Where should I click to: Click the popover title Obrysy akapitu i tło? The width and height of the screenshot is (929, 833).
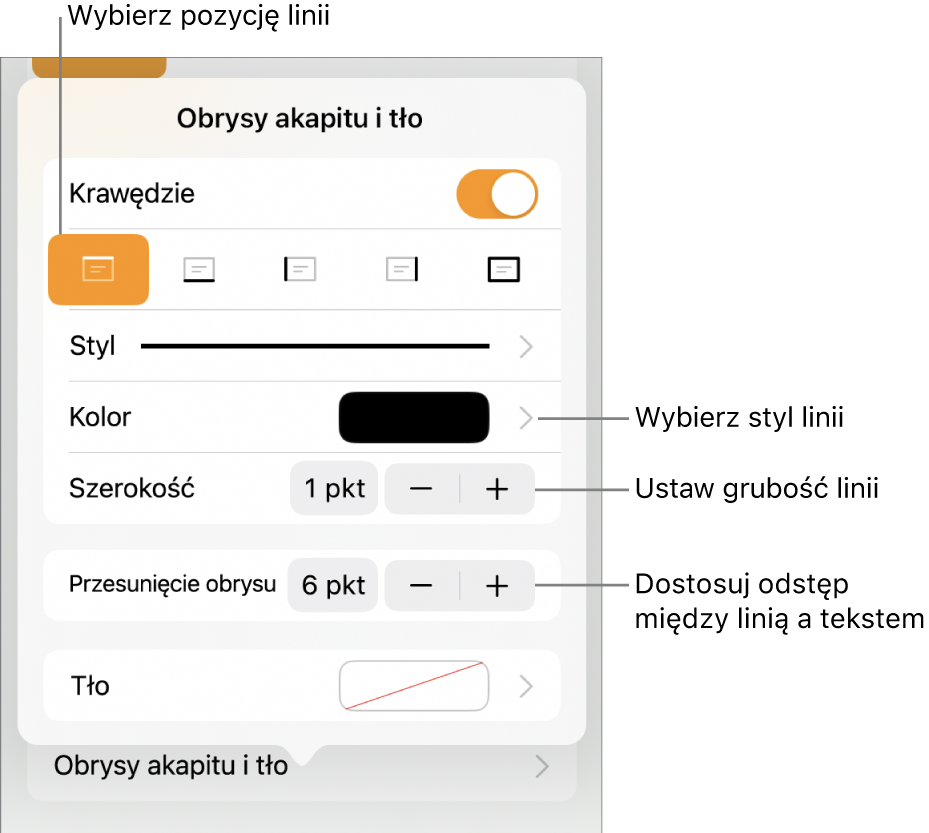(300, 118)
